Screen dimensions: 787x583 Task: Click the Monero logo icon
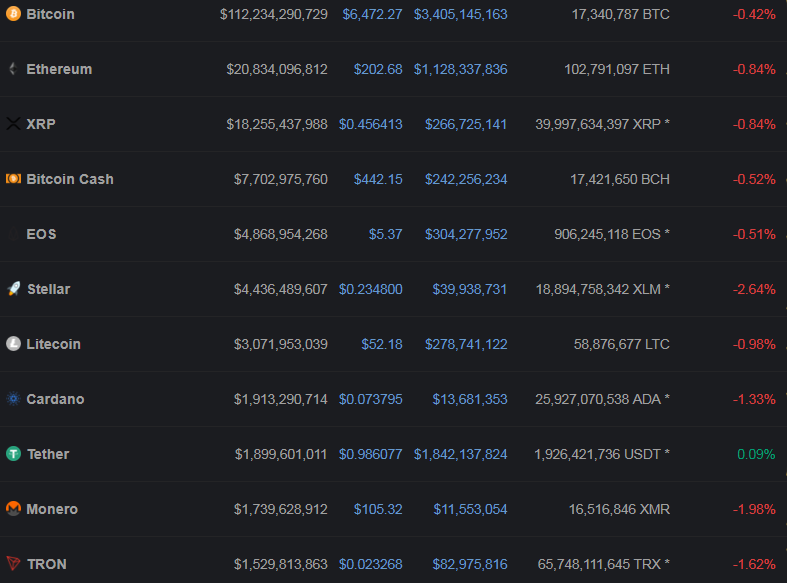pos(13,509)
